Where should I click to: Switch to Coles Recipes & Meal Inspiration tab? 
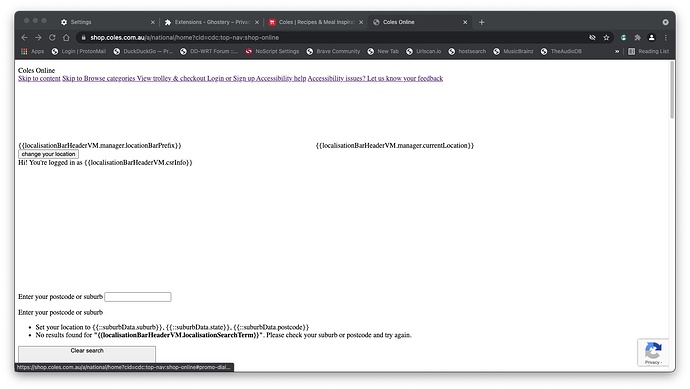(316, 22)
